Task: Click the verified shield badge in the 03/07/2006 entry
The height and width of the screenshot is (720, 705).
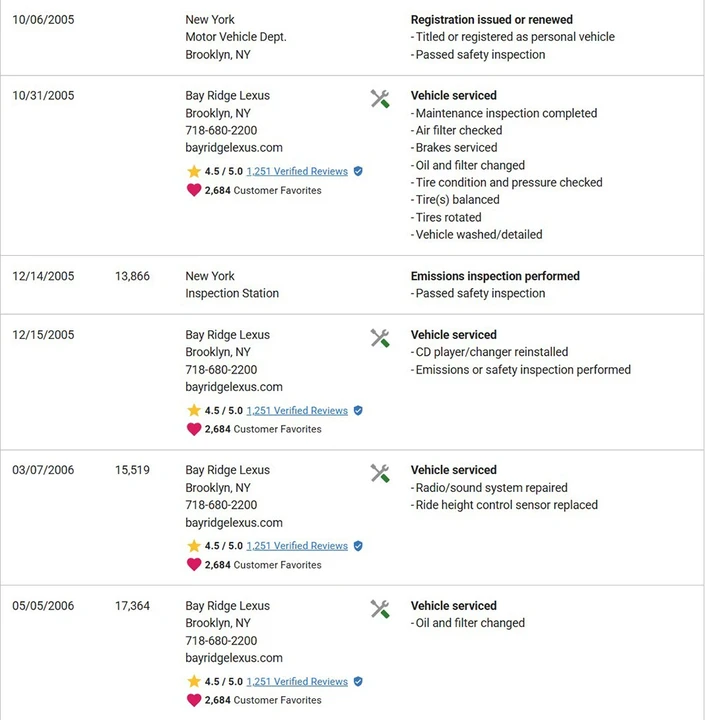Action: [358, 546]
